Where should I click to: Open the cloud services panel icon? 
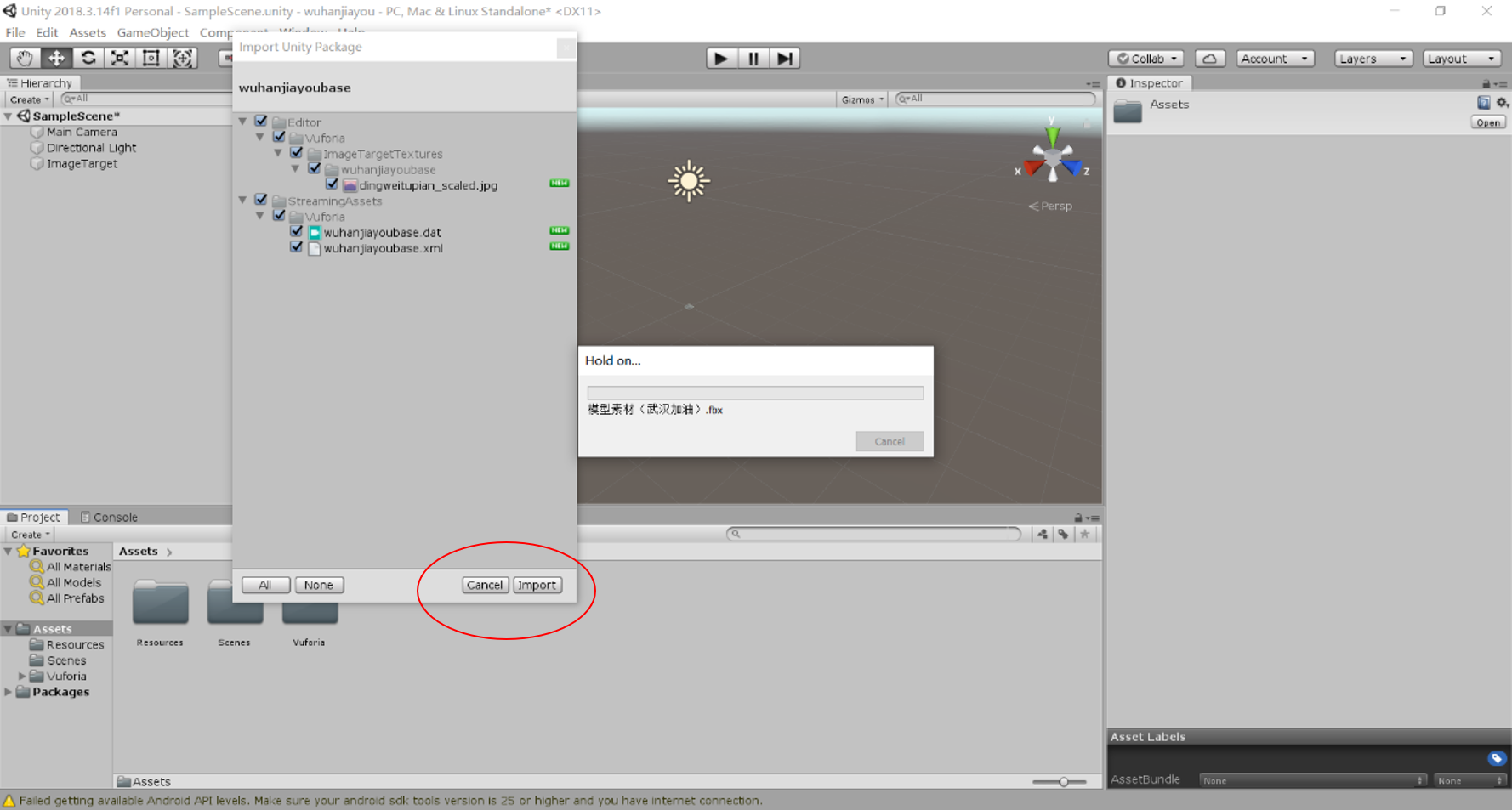pos(1209,59)
